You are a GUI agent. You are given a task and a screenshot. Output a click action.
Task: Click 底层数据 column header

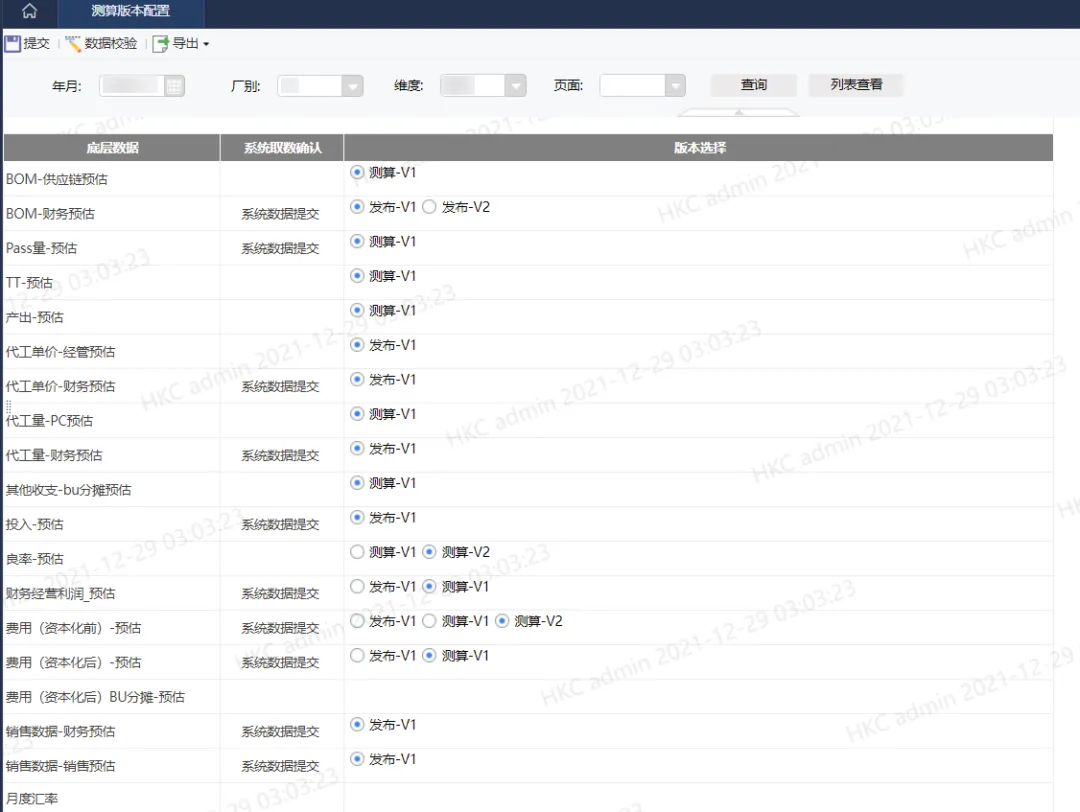pyautogui.click(x=112, y=147)
